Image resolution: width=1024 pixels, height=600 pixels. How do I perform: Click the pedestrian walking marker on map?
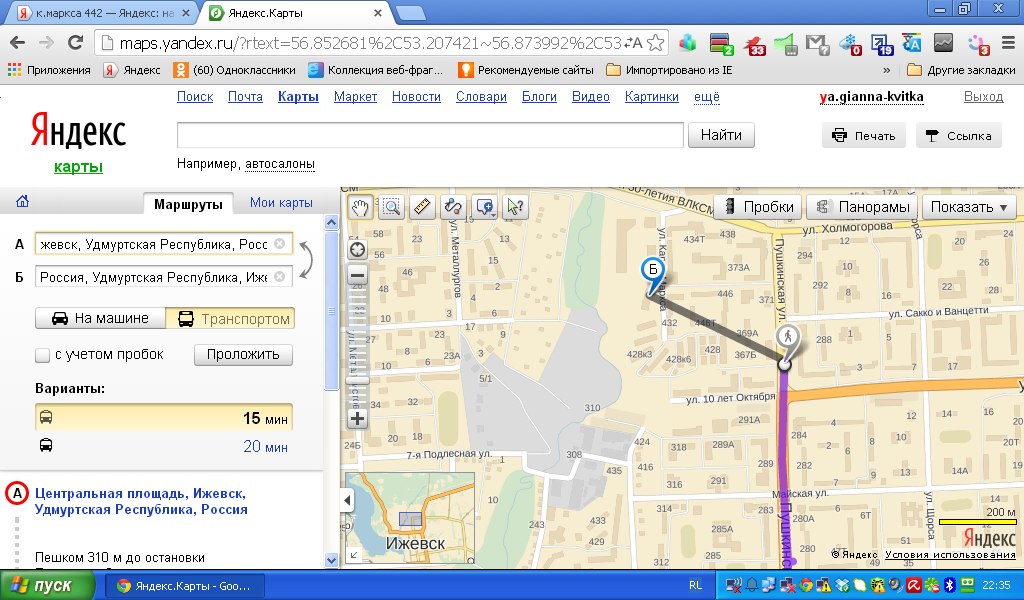(787, 344)
